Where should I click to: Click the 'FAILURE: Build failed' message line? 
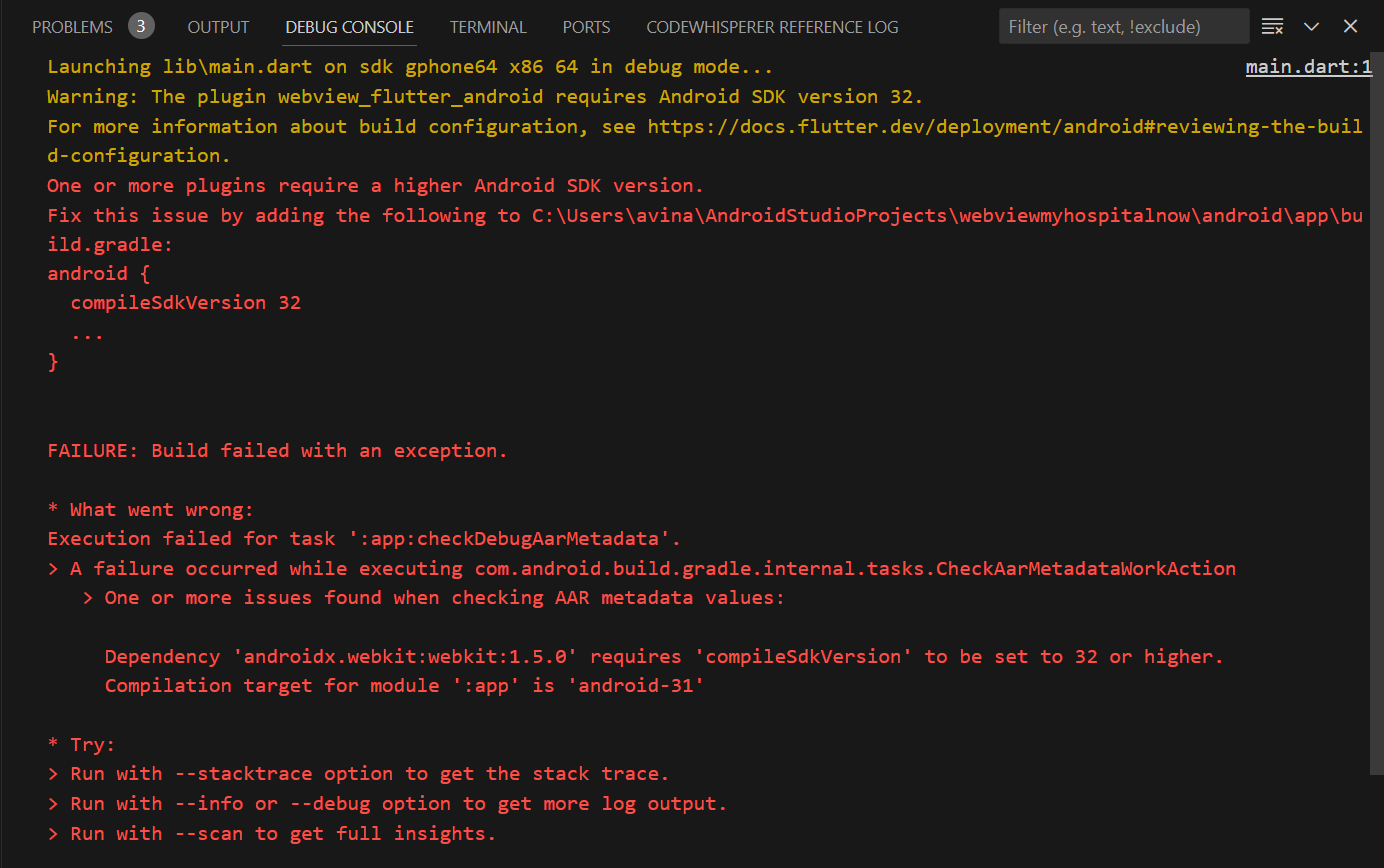click(277, 450)
